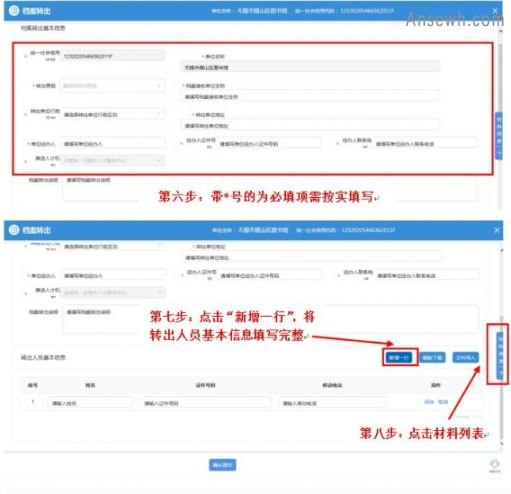Focus the 请输入姓名 field in row 1
Viewport: 511px width, 494px height.
[90, 403]
